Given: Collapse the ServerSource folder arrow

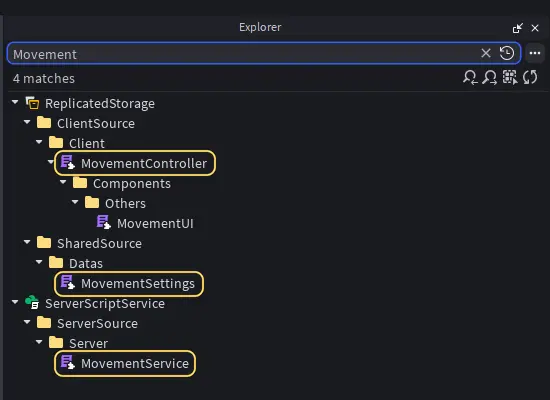Looking at the screenshot, I should point(27,322).
